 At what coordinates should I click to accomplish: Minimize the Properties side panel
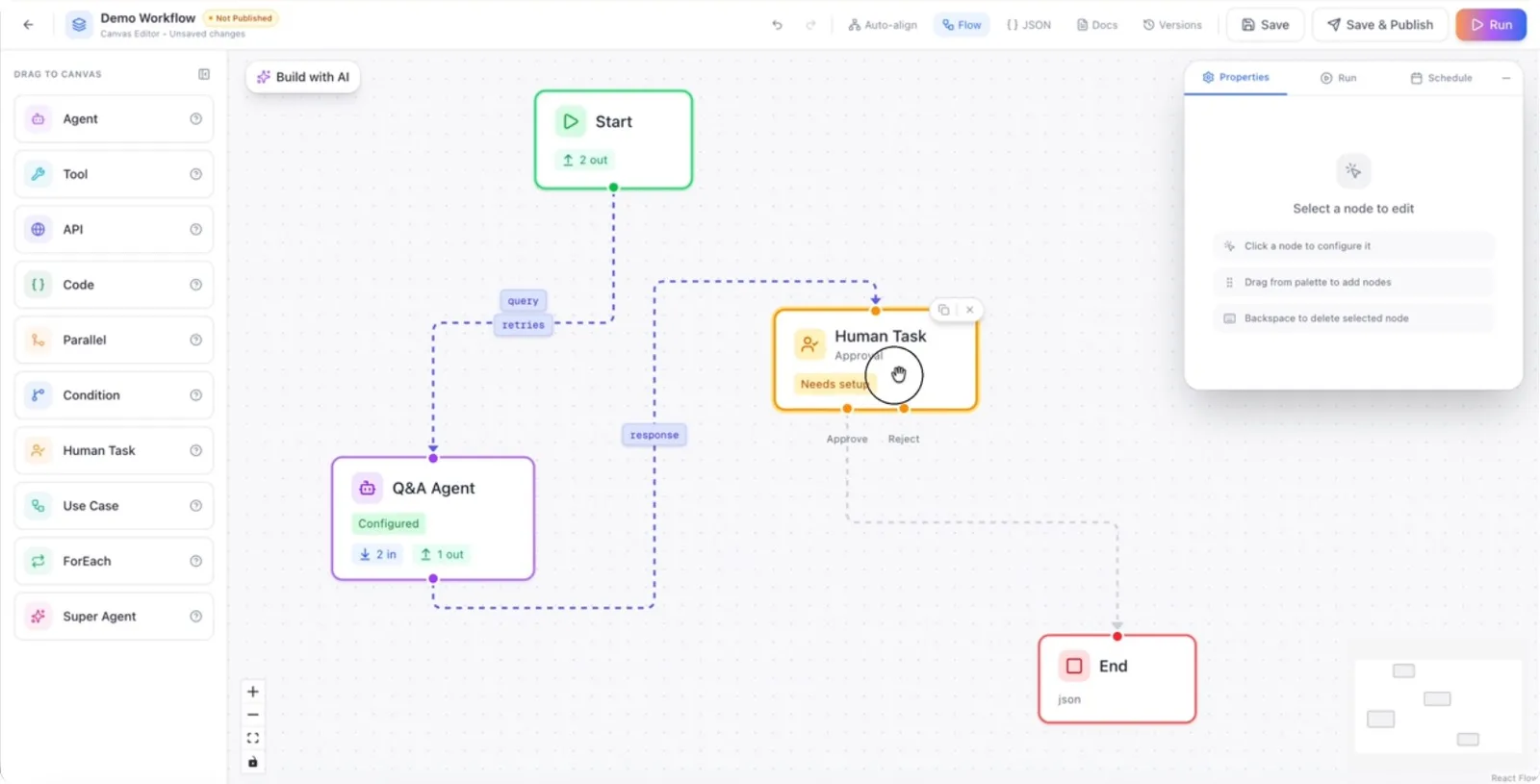(x=1506, y=78)
